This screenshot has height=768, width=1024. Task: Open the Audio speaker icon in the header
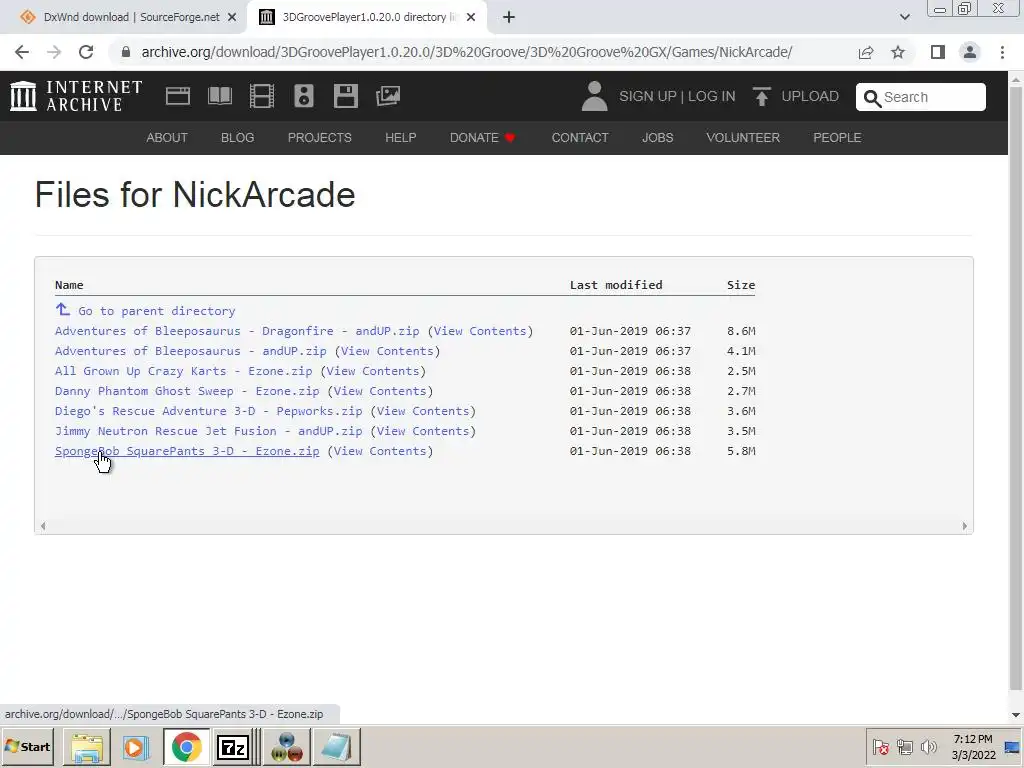click(x=304, y=96)
